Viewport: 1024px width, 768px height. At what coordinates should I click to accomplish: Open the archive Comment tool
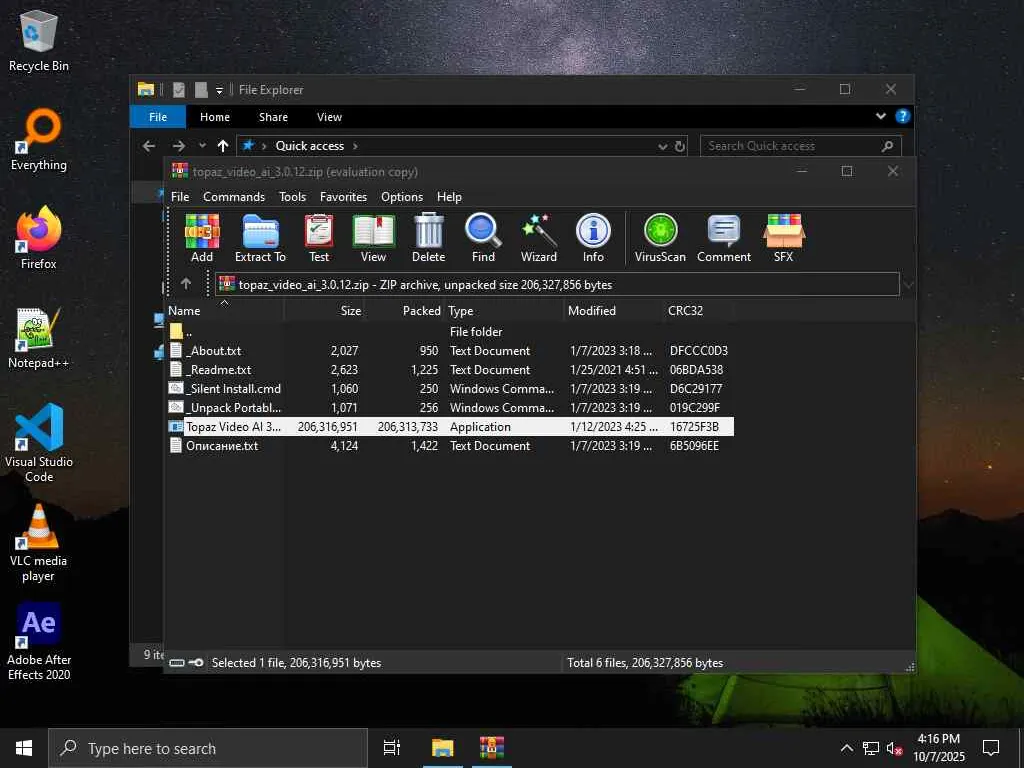(x=724, y=238)
